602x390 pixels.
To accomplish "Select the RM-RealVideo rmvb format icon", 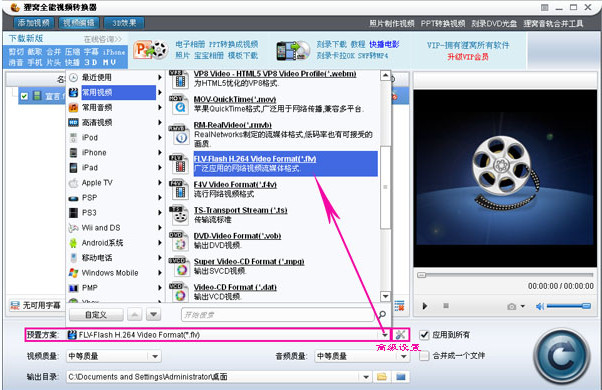I will 179,134.
